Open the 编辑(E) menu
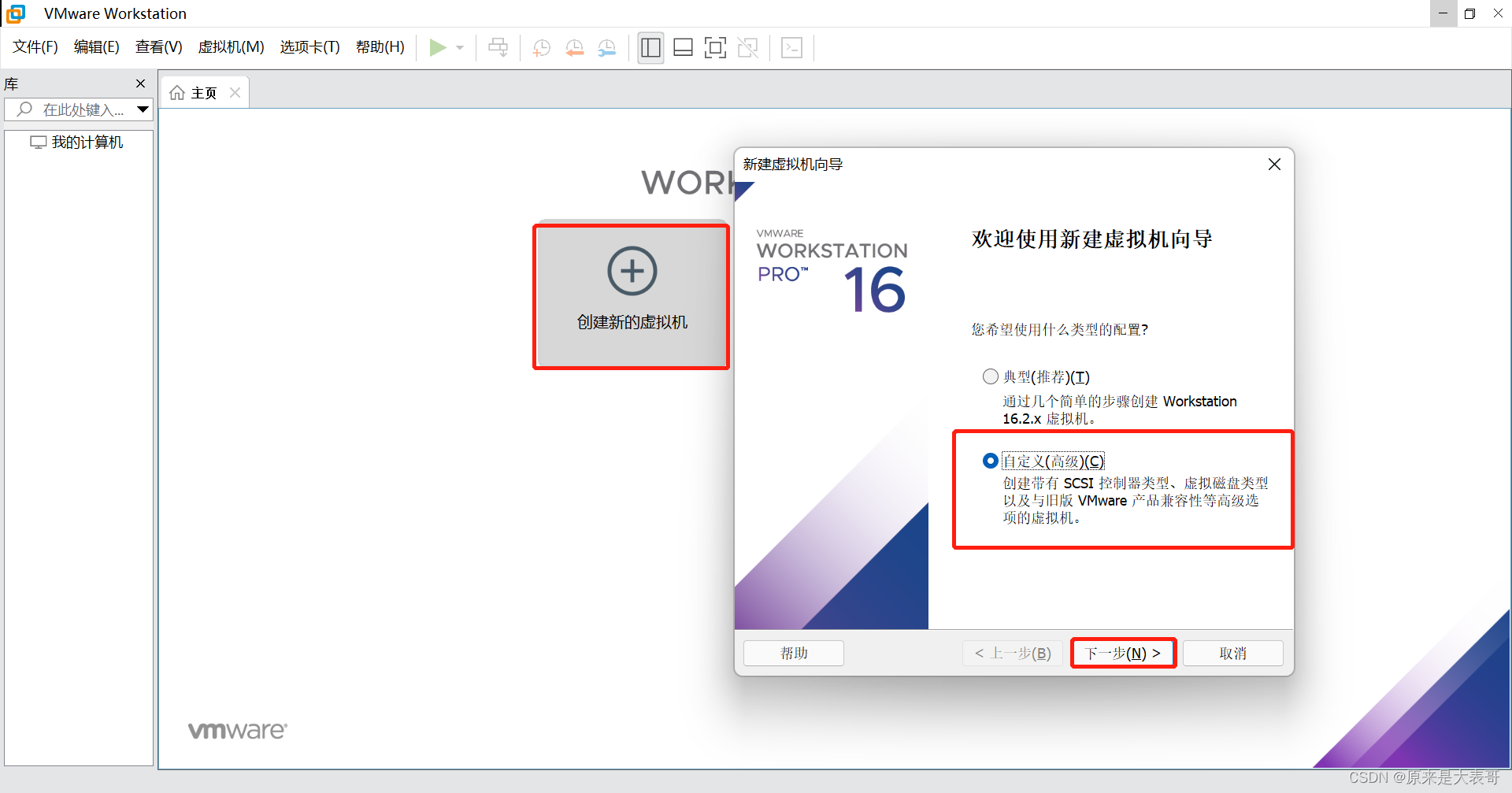Screen dimensions: 1512x793 (97, 47)
